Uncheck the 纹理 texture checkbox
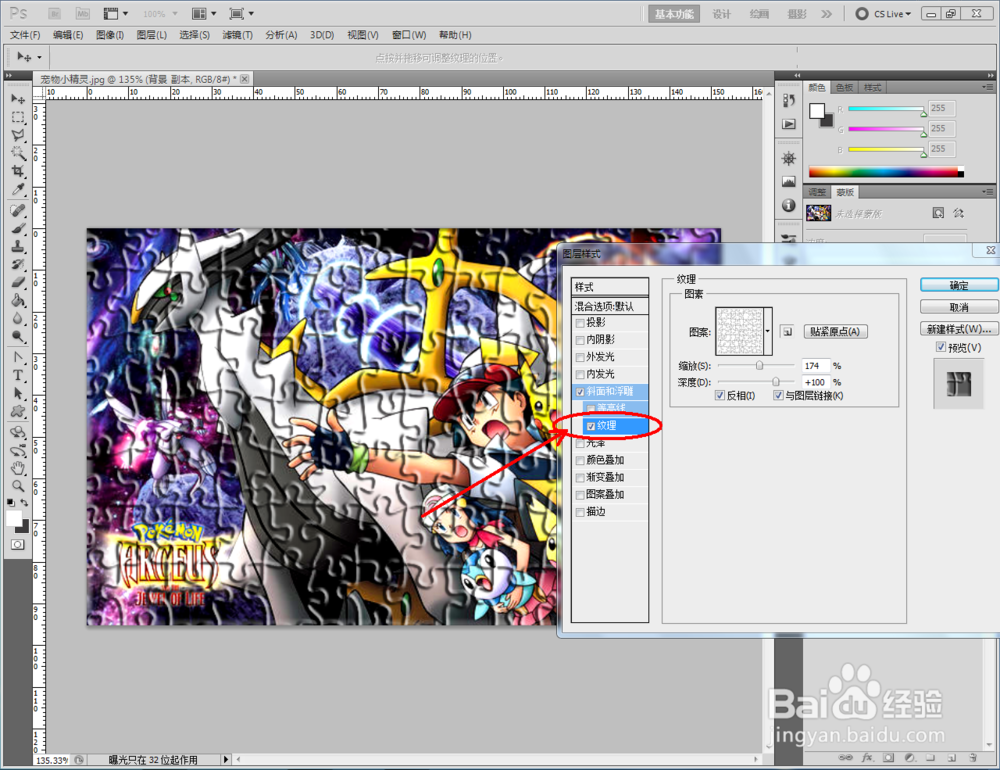Viewport: 1000px width, 770px height. tap(591, 426)
